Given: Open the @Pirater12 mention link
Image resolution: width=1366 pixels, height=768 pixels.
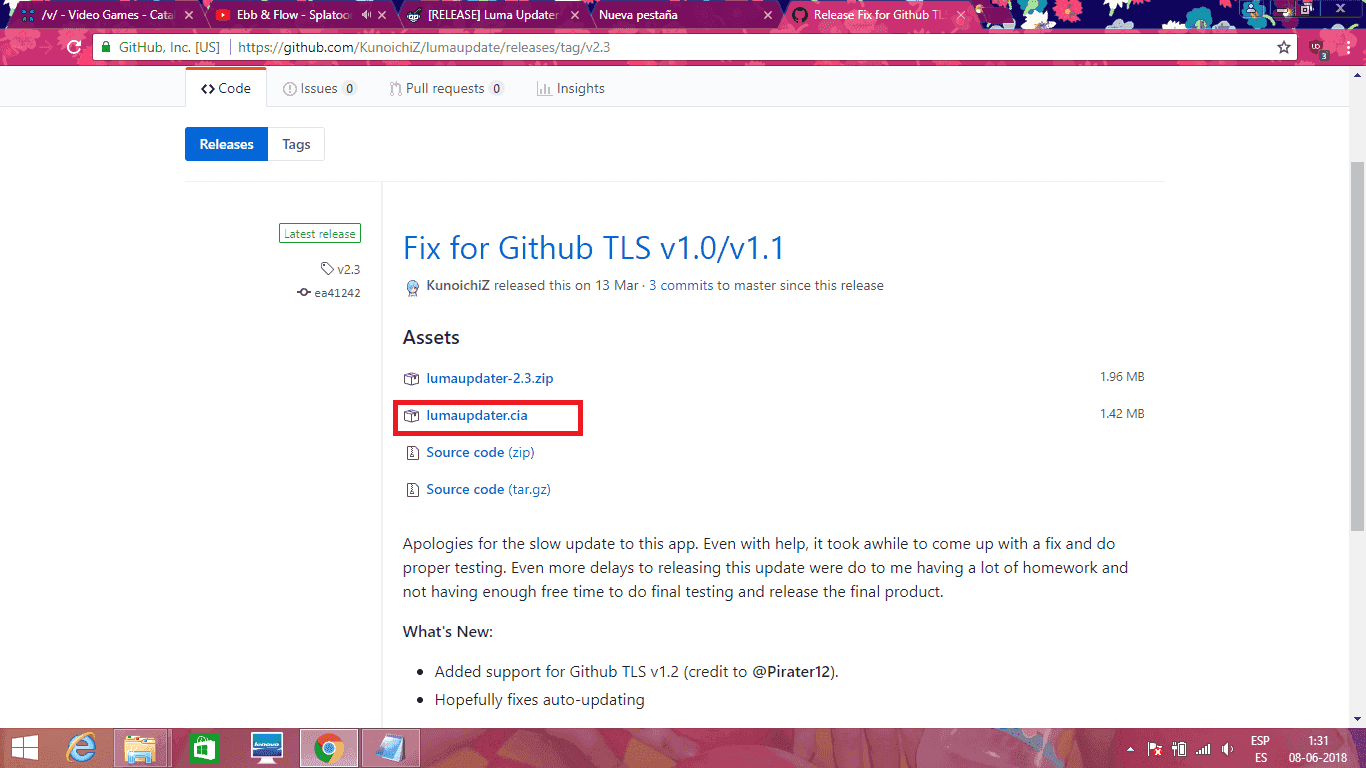Looking at the screenshot, I should (791, 672).
